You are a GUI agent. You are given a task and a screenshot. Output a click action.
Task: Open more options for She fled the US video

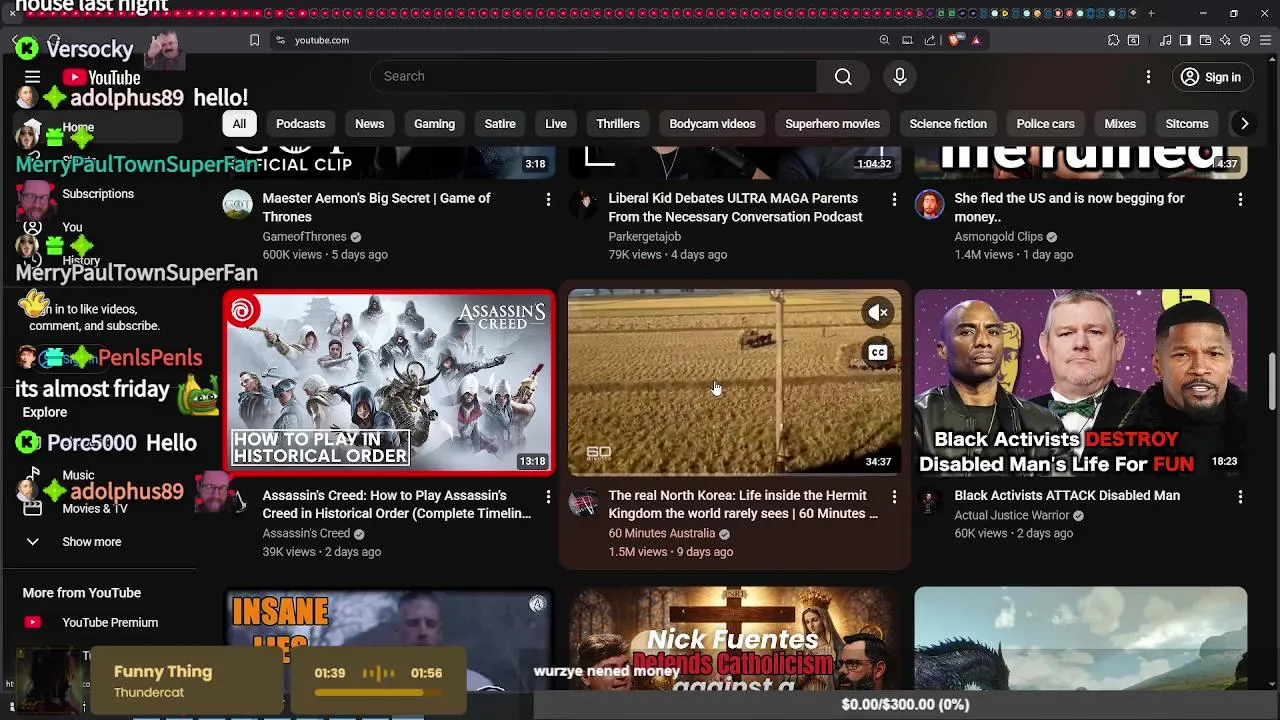[1240, 200]
